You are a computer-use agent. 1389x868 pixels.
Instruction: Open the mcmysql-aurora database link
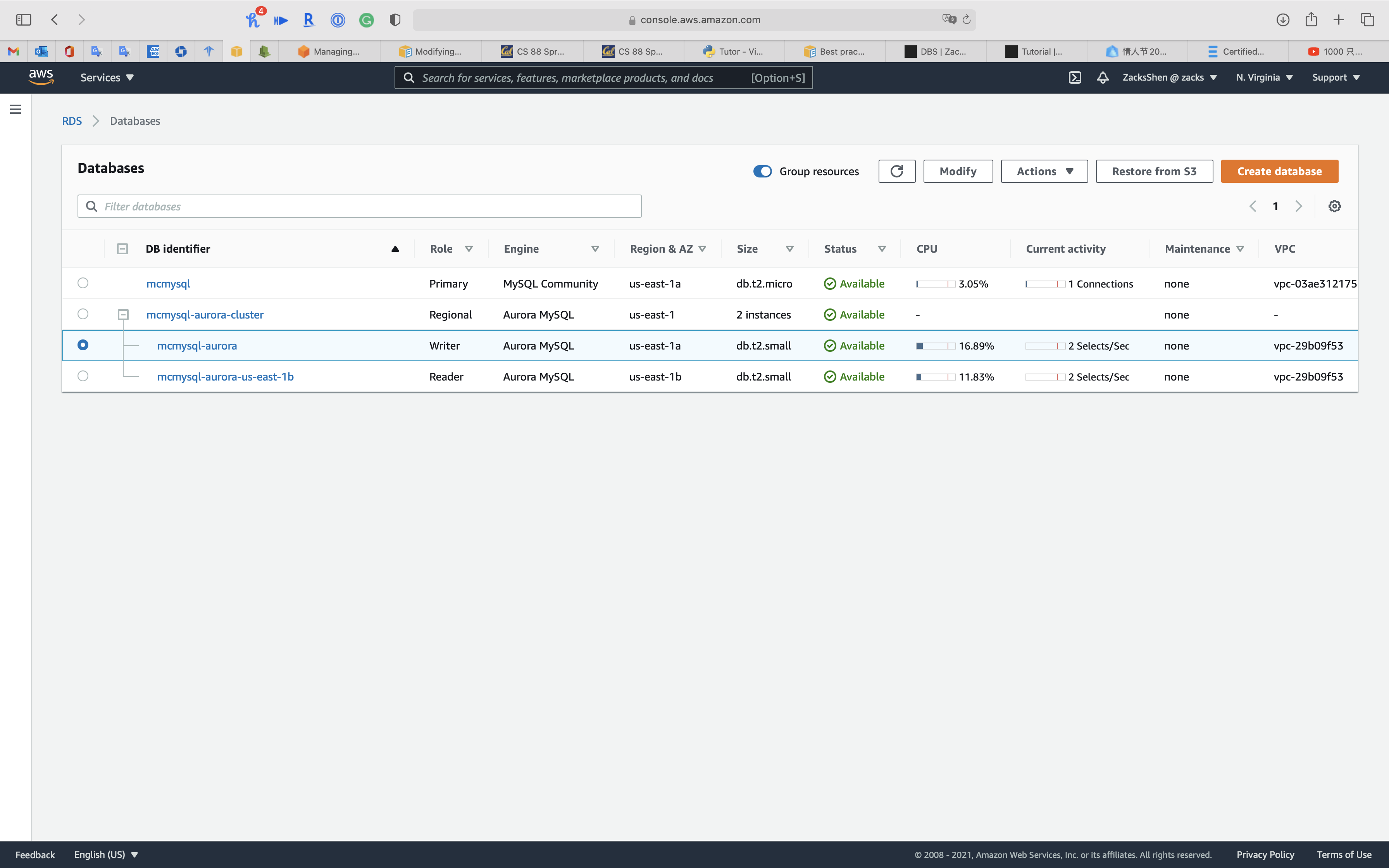[197, 346]
